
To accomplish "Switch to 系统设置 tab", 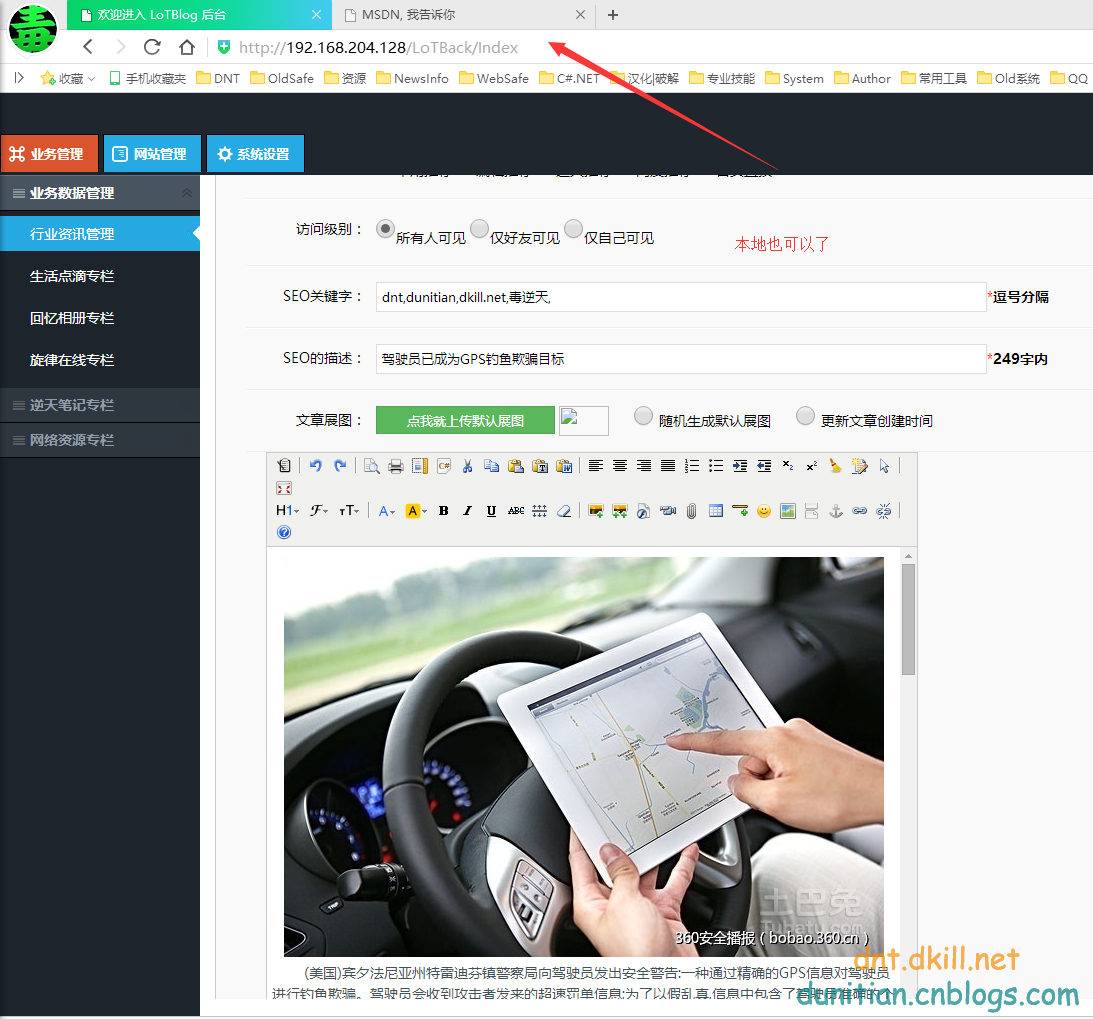I will point(255,153).
